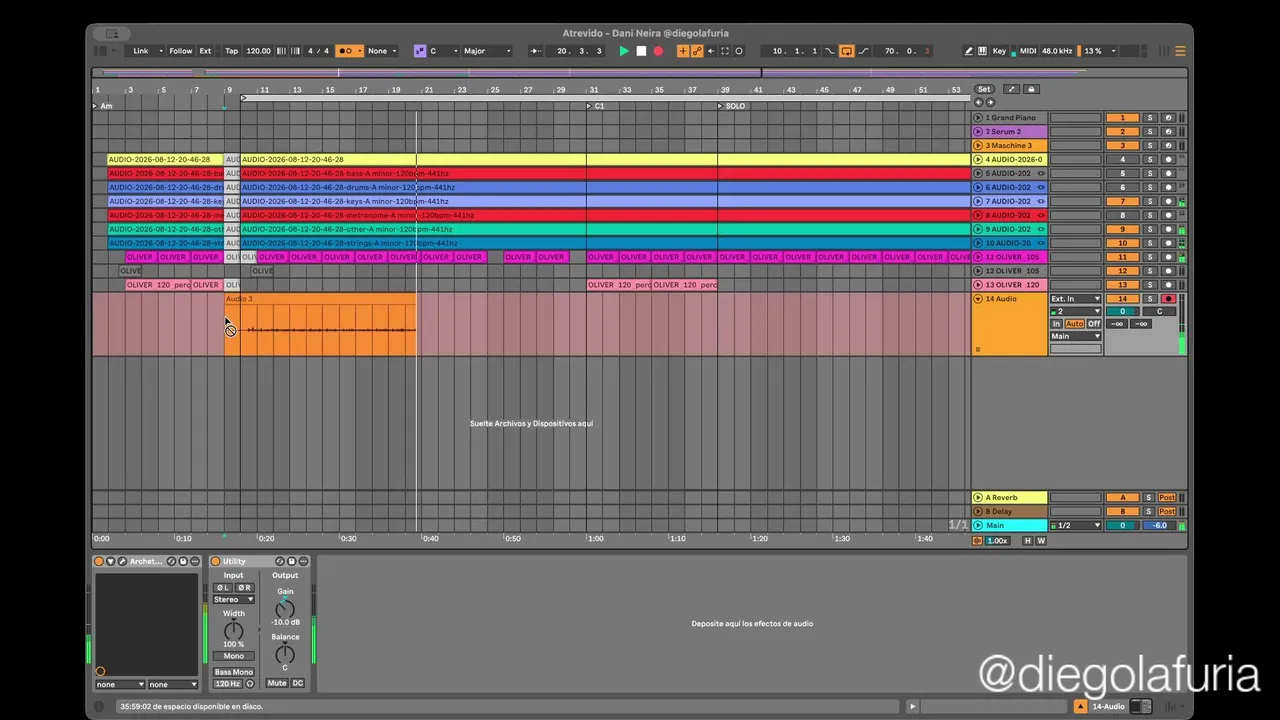Open the Ext. In input type dropdown
Image resolution: width=1280 pixels, height=720 pixels.
[x=1075, y=299]
